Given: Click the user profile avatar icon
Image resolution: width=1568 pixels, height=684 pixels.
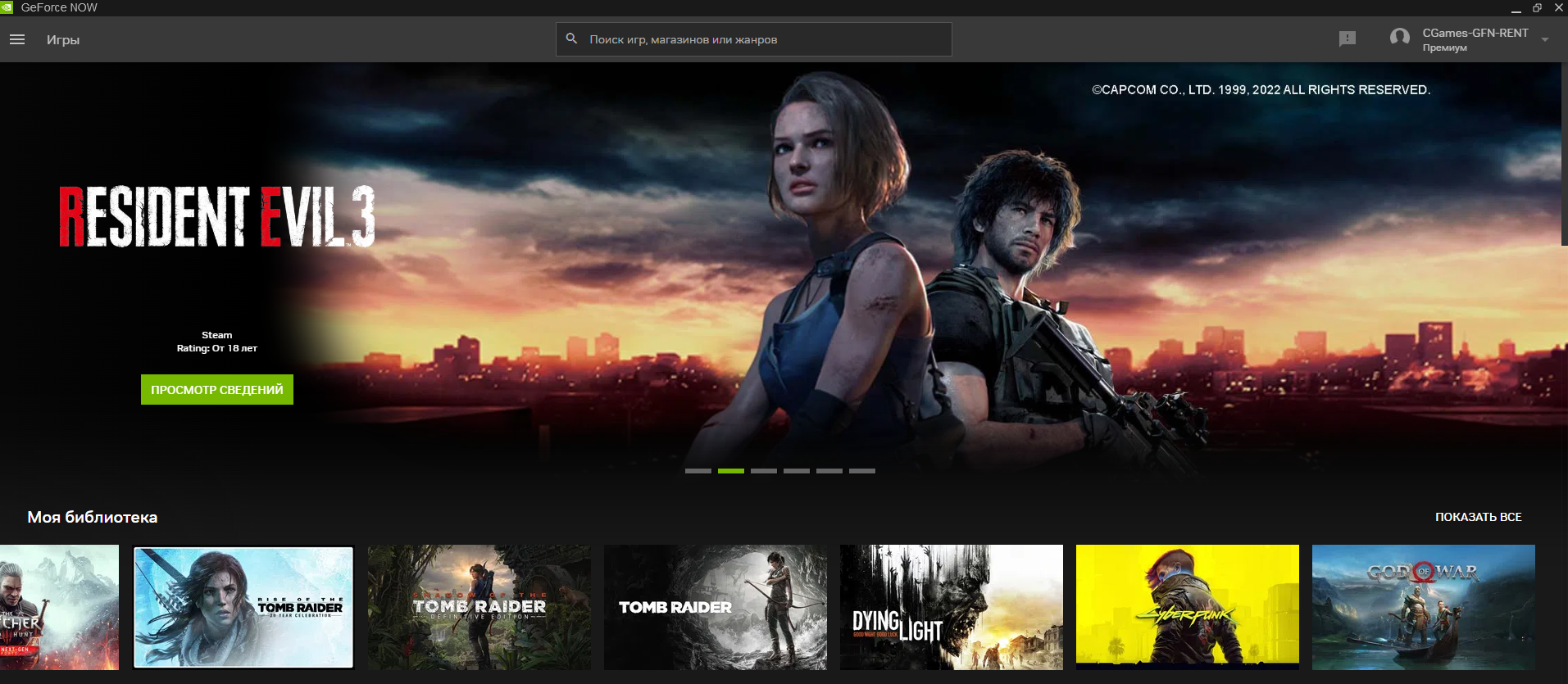Looking at the screenshot, I should pyautogui.click(x=1400, y=39).
